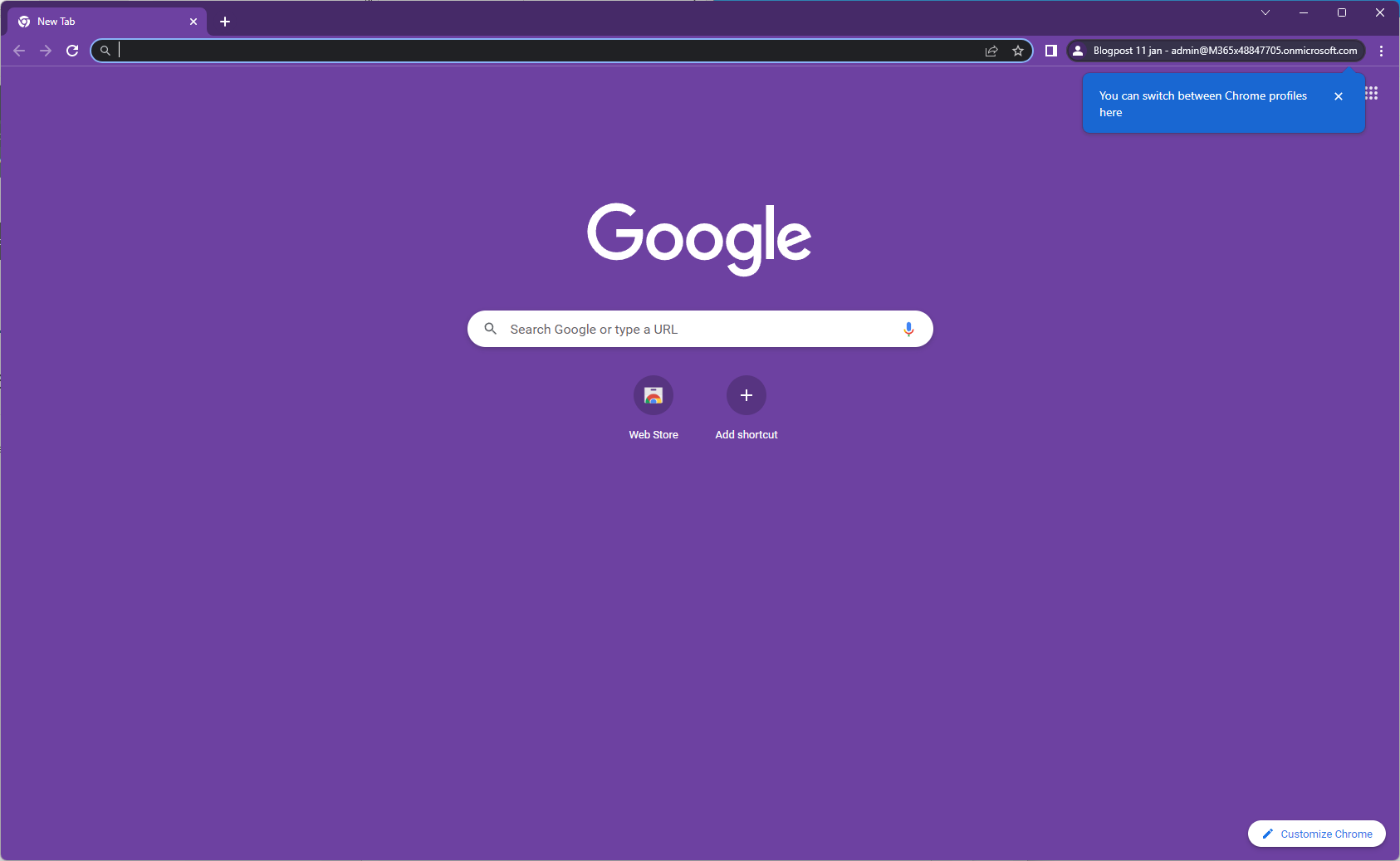Close the New Tab tab

[x=193, y=22]
